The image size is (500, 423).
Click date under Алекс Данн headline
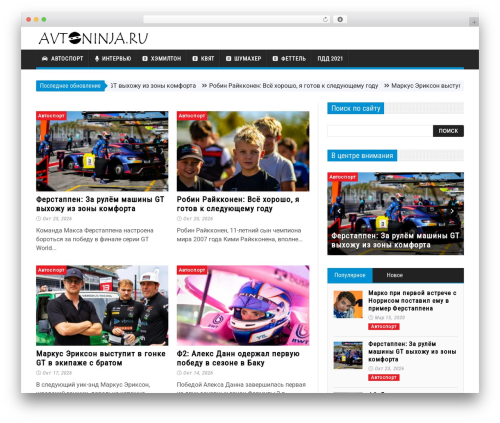(x=195, y=373)
